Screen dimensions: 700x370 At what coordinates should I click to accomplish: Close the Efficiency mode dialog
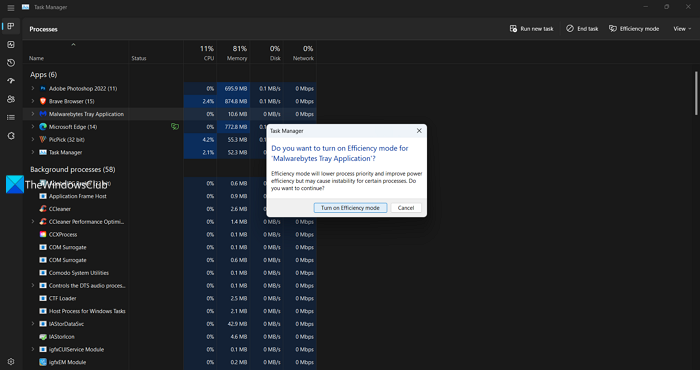[x=419, y=131]
